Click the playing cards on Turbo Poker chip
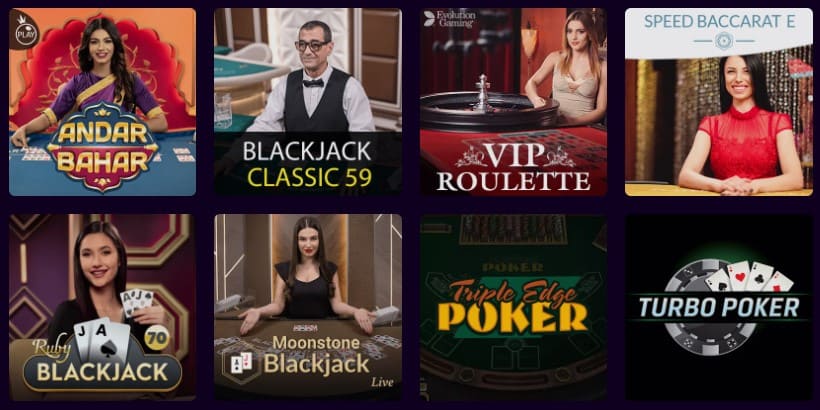Image resolution: width=820 pixels, height=410 pixels. [x=749, y=277]
